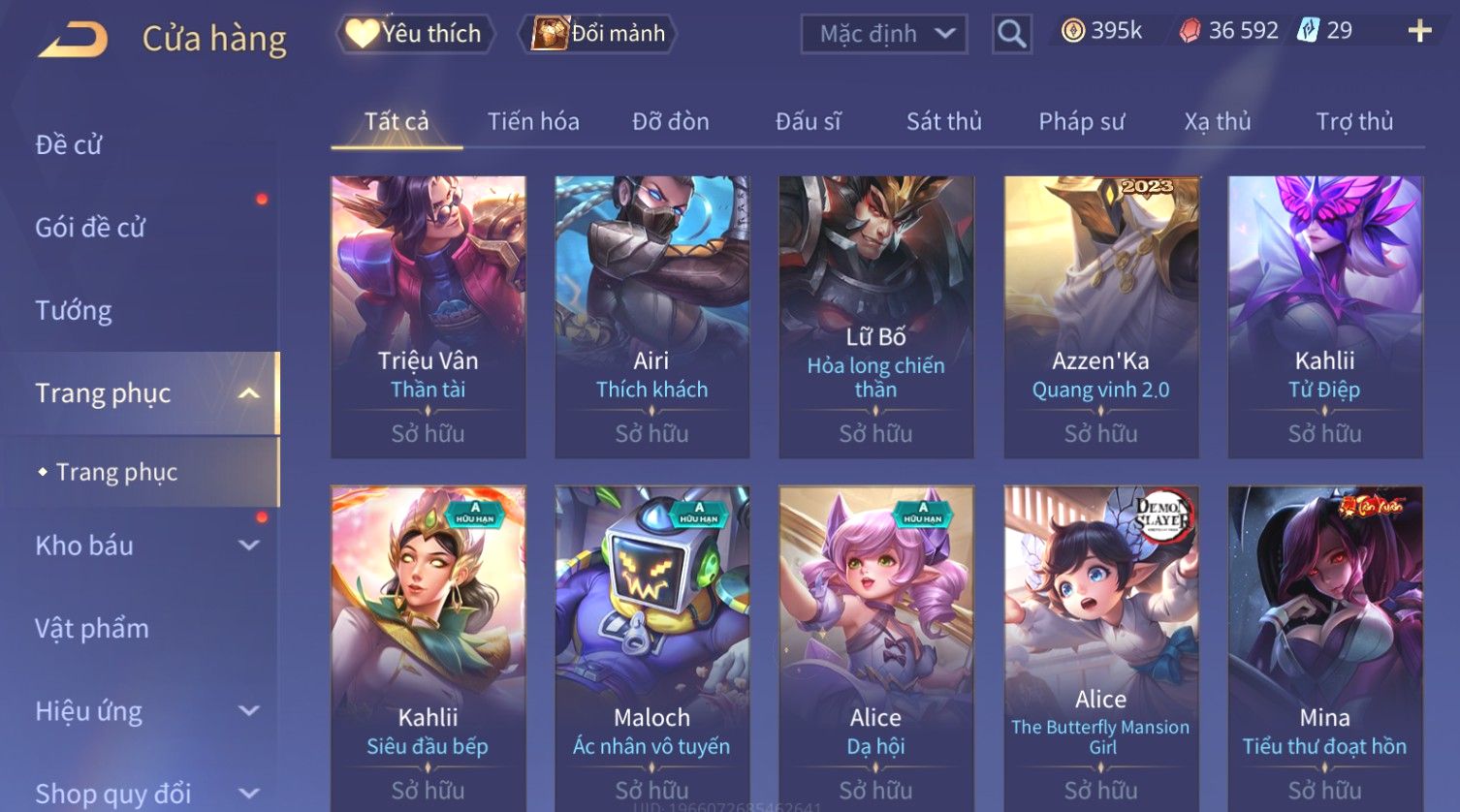Collapse the Trang phục sidebar section
The width and height of the screenshot is (1460, 812).
coord(249,393)
